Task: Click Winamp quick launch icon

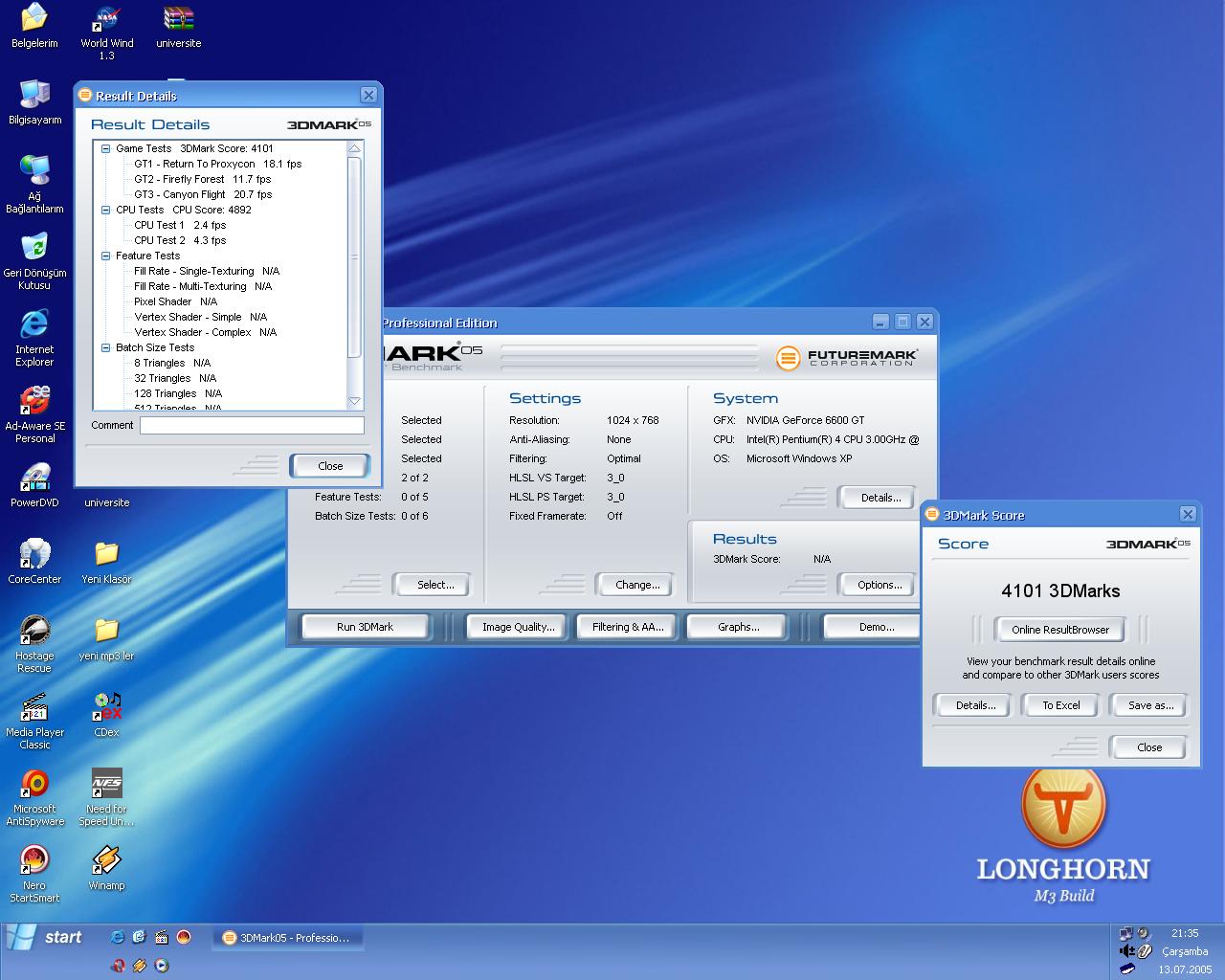Action: click(139, 966)
